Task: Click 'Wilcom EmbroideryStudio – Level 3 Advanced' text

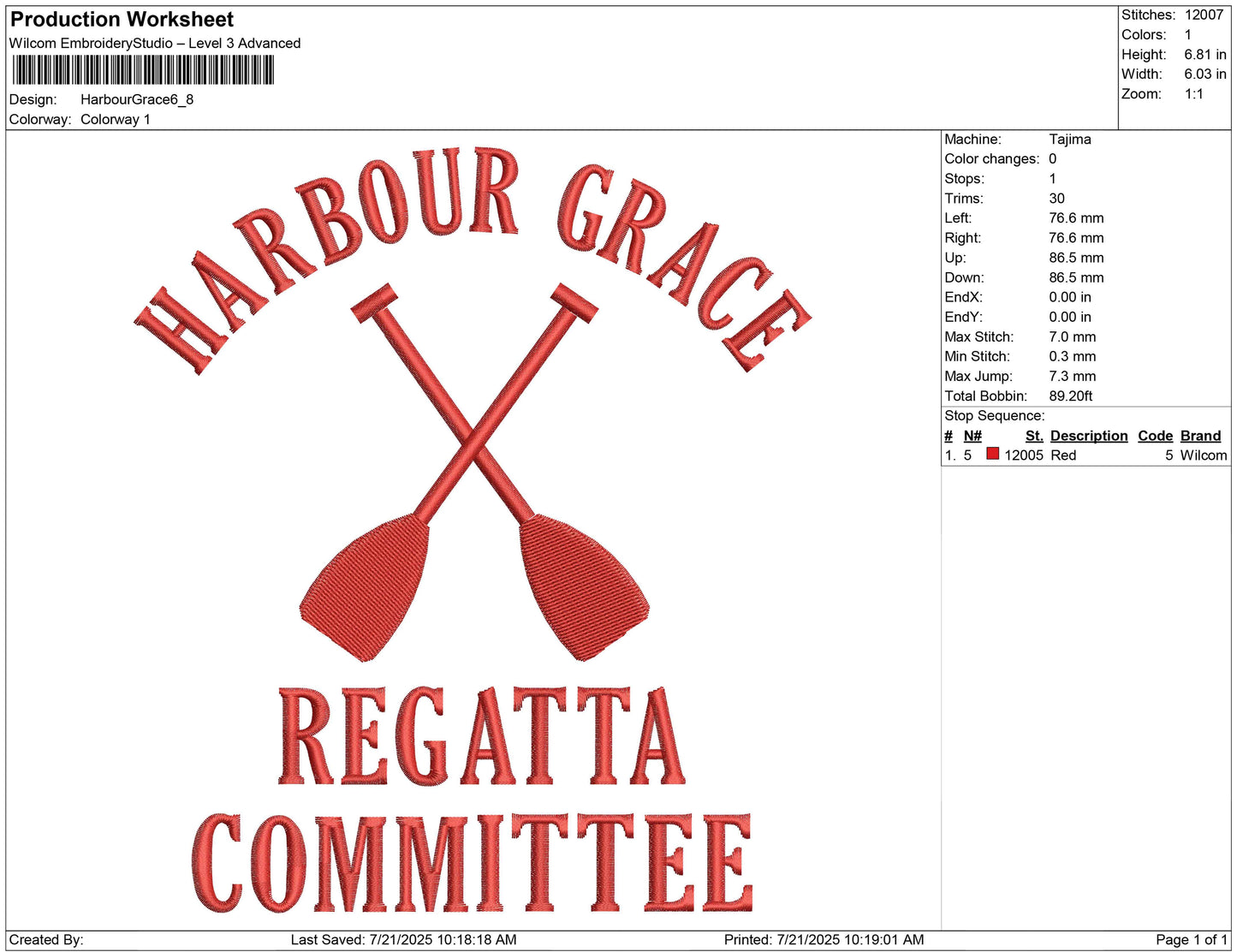Action: point(155,43)
